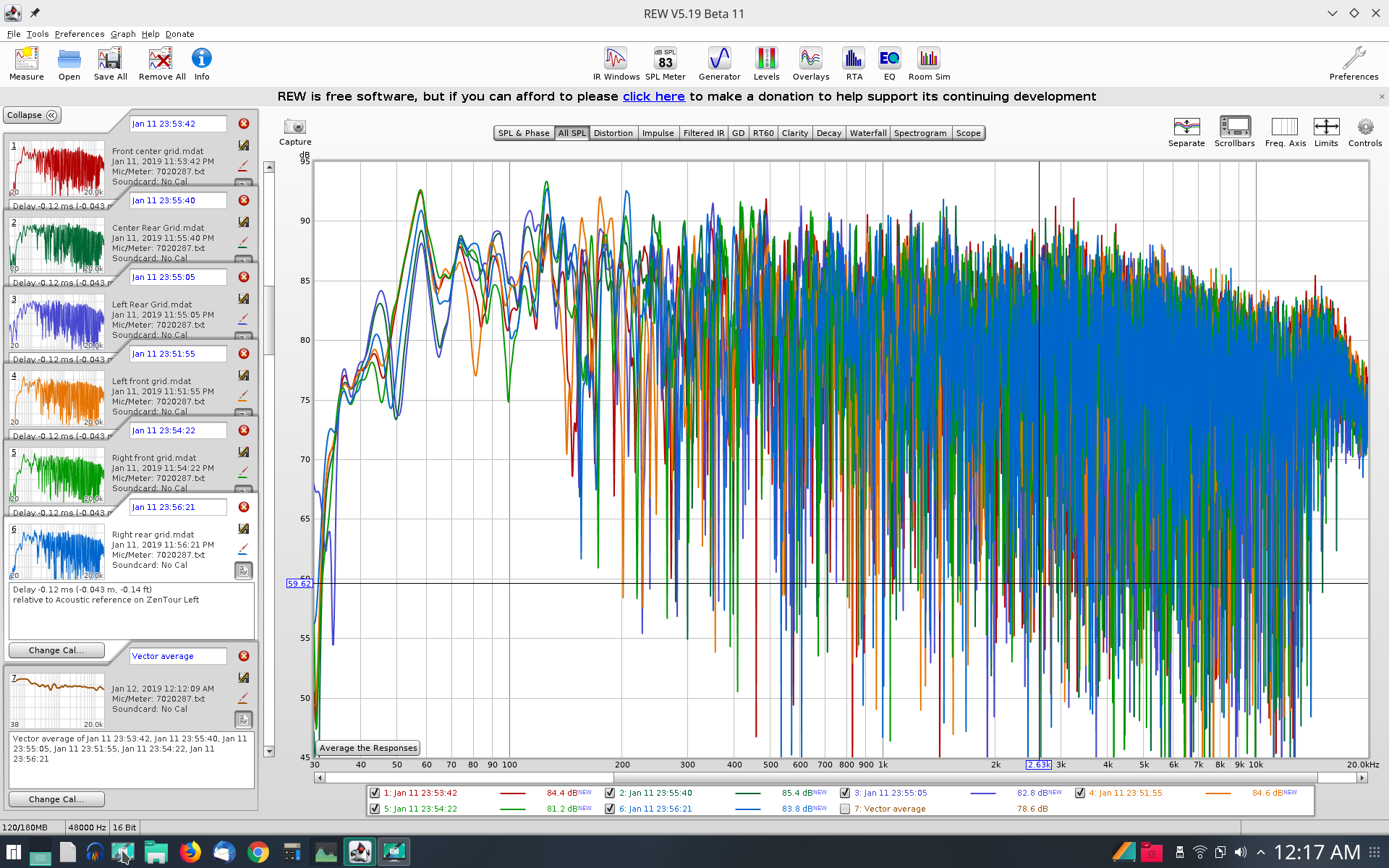The image size is (1389, 868).
Task: Open graph Controls gear
Action: pos(1365,132)
